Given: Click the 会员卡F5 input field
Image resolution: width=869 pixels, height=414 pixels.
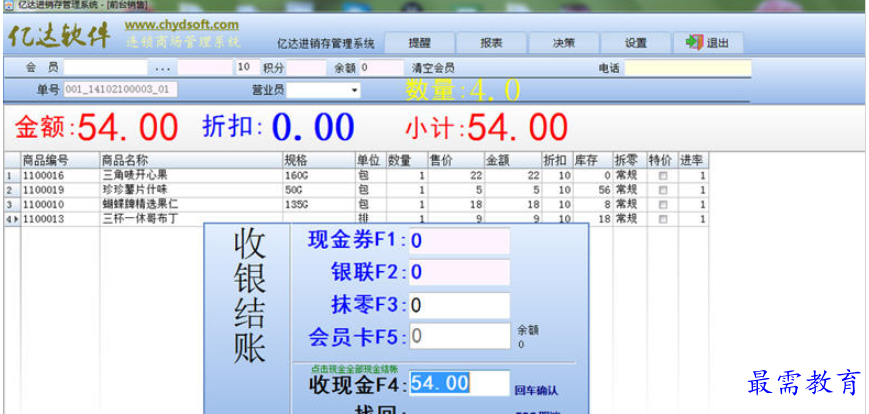Looking at the screenshot, I should click(459, 336).
